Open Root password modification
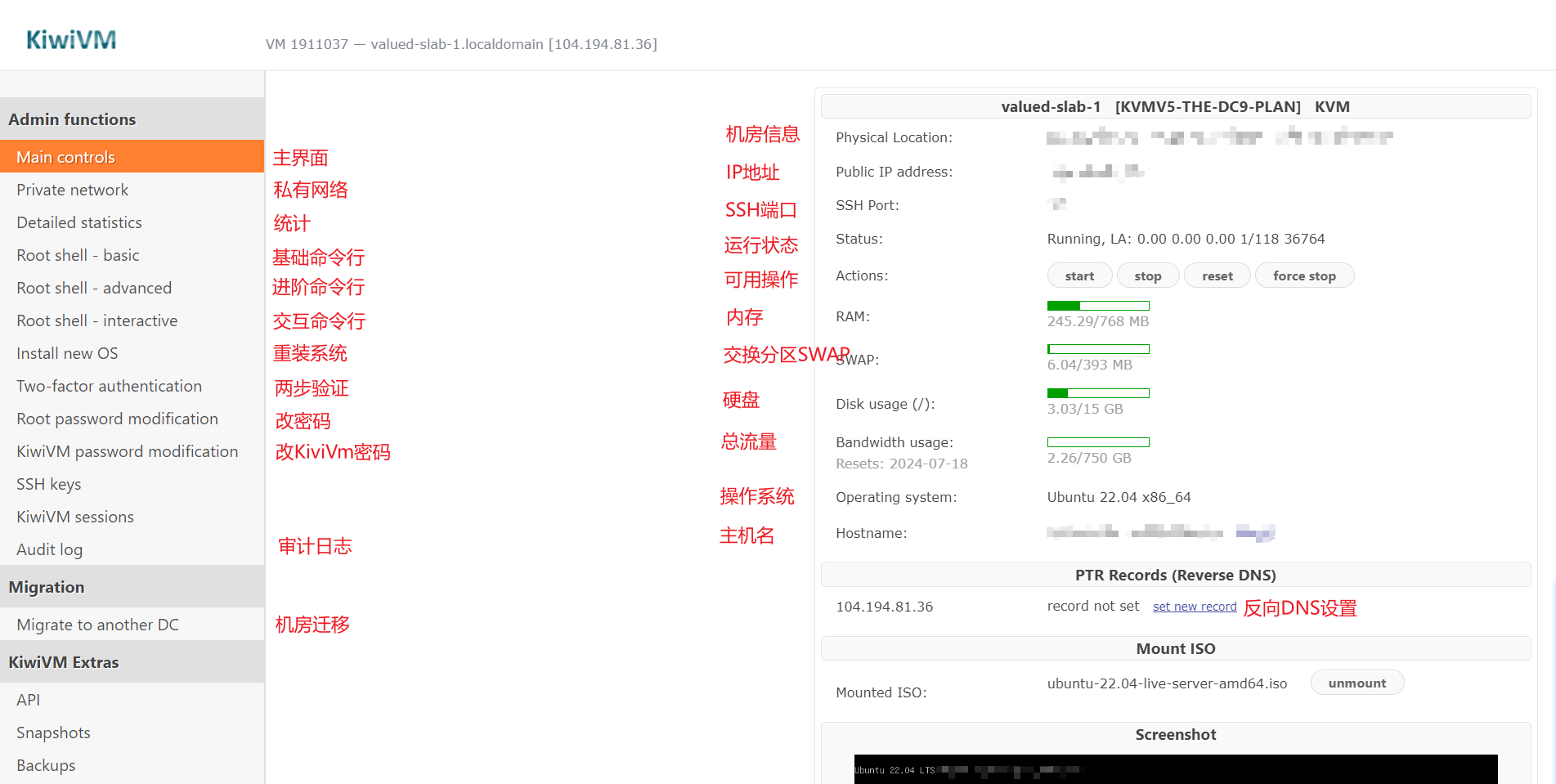Image resolution: width=1556 pixels, height=784 pixels. [117, 419]
